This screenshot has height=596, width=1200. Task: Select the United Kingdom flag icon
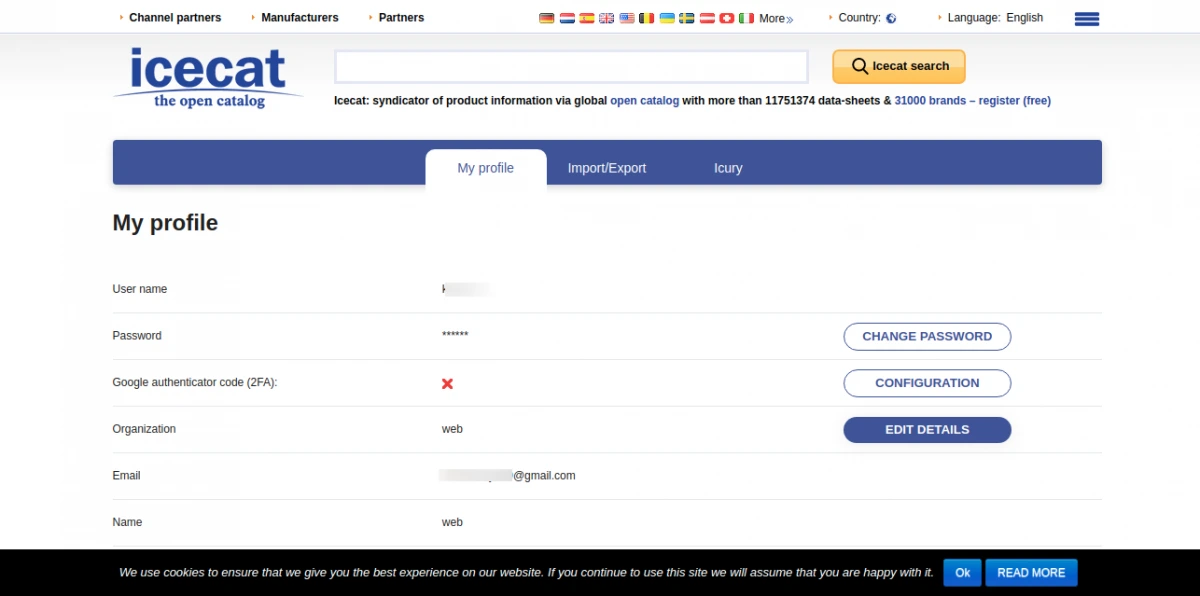point(606,18)
